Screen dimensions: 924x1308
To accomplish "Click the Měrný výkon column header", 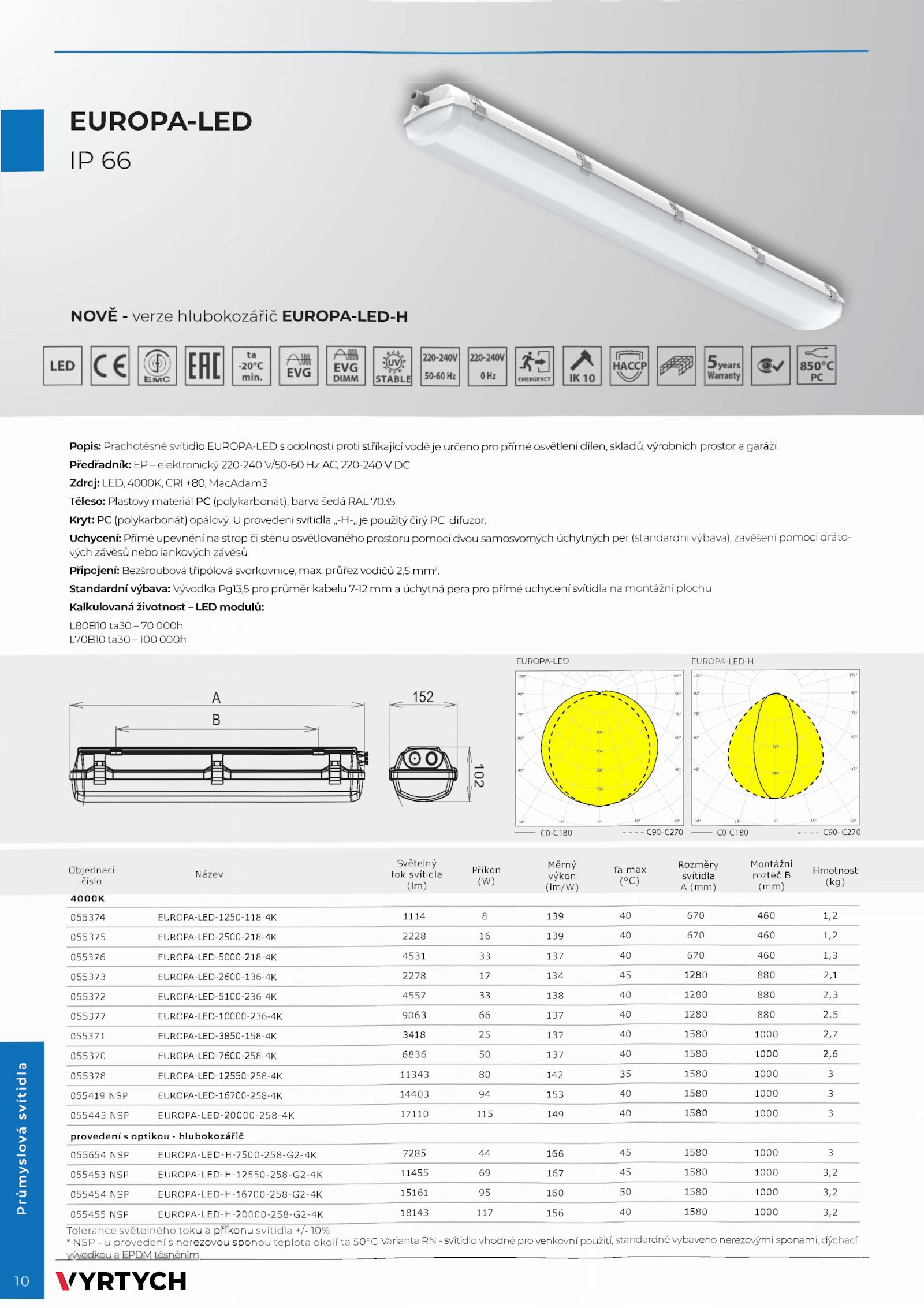I will tap(562, 875).
